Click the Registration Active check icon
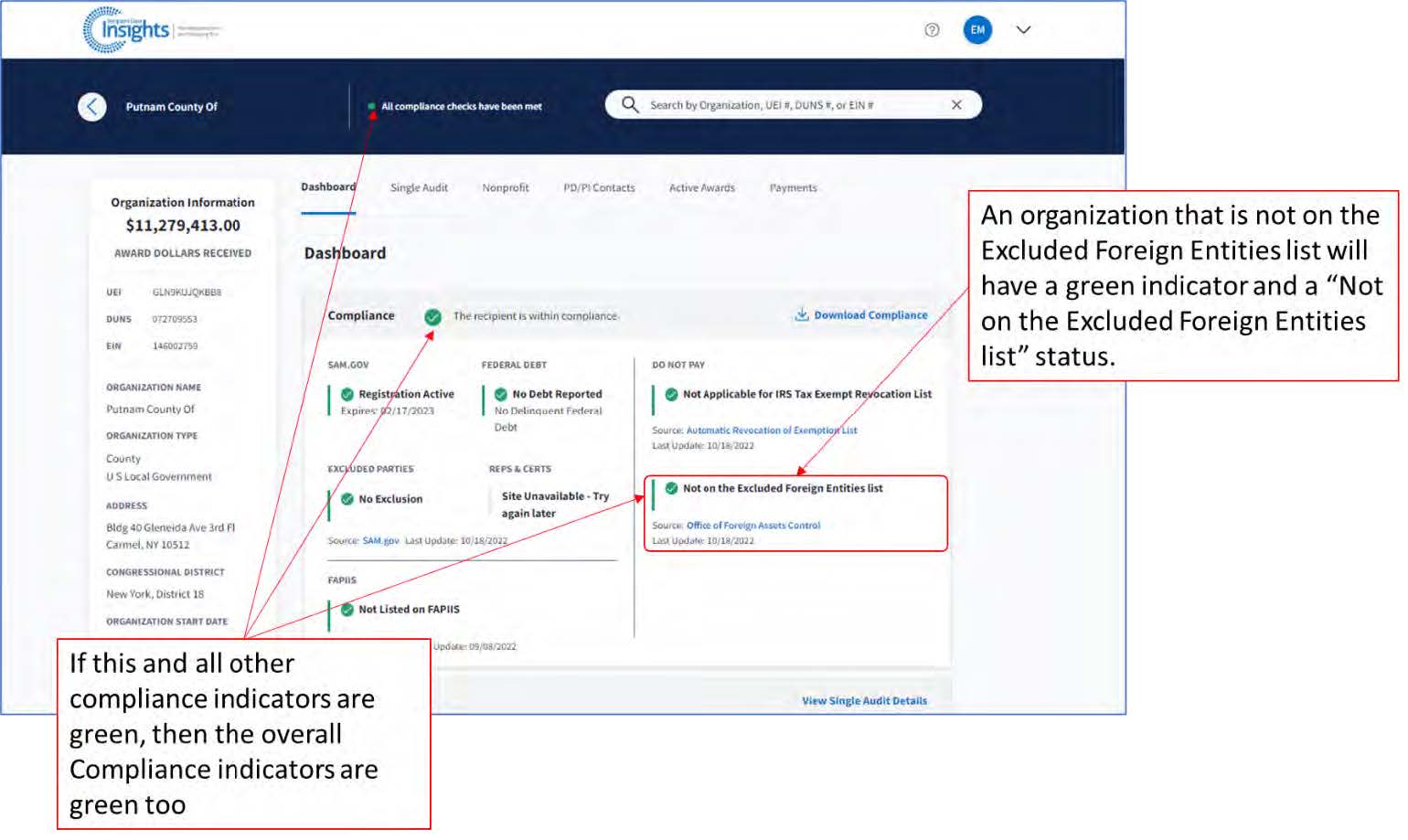1408x840 pixels. (x=347, y=395)
